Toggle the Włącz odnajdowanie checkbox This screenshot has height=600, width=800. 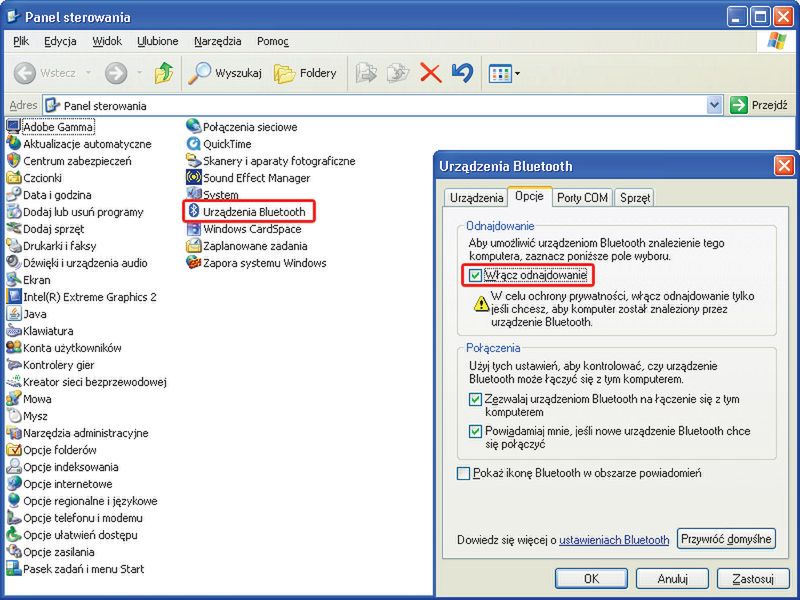(x=476, y=276)
